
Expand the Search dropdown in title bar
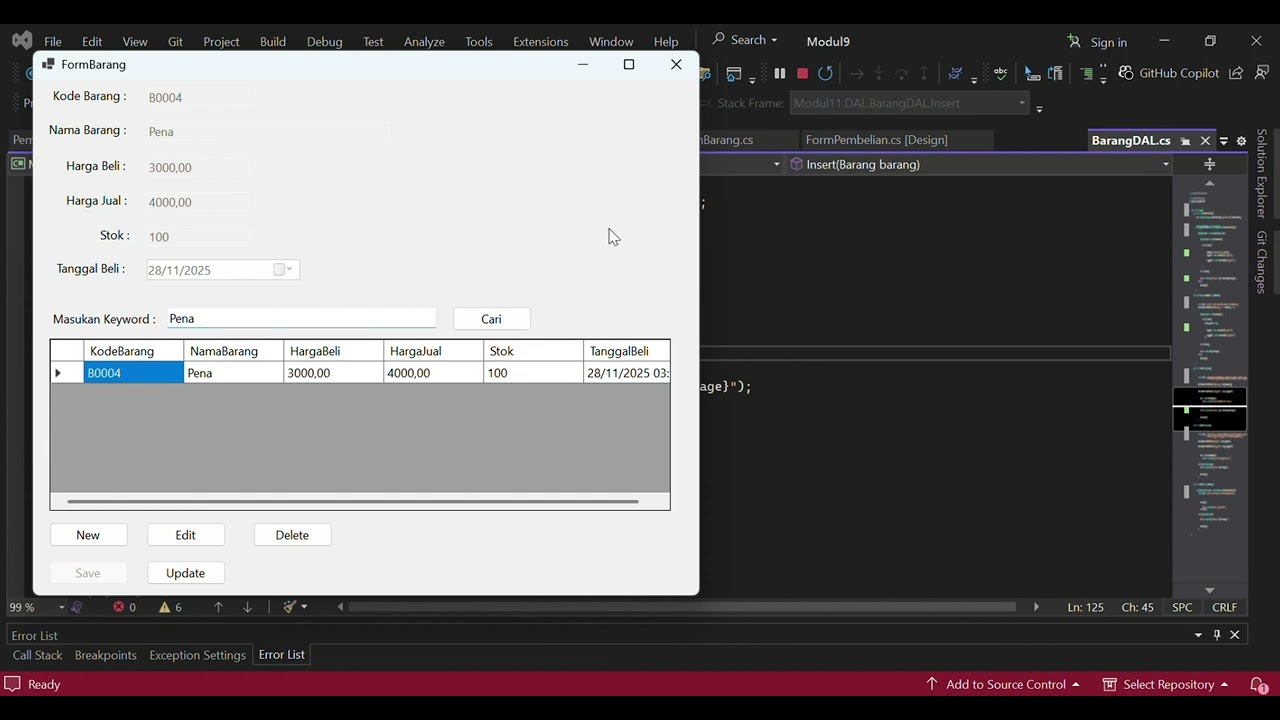click(x=774, y=40)
